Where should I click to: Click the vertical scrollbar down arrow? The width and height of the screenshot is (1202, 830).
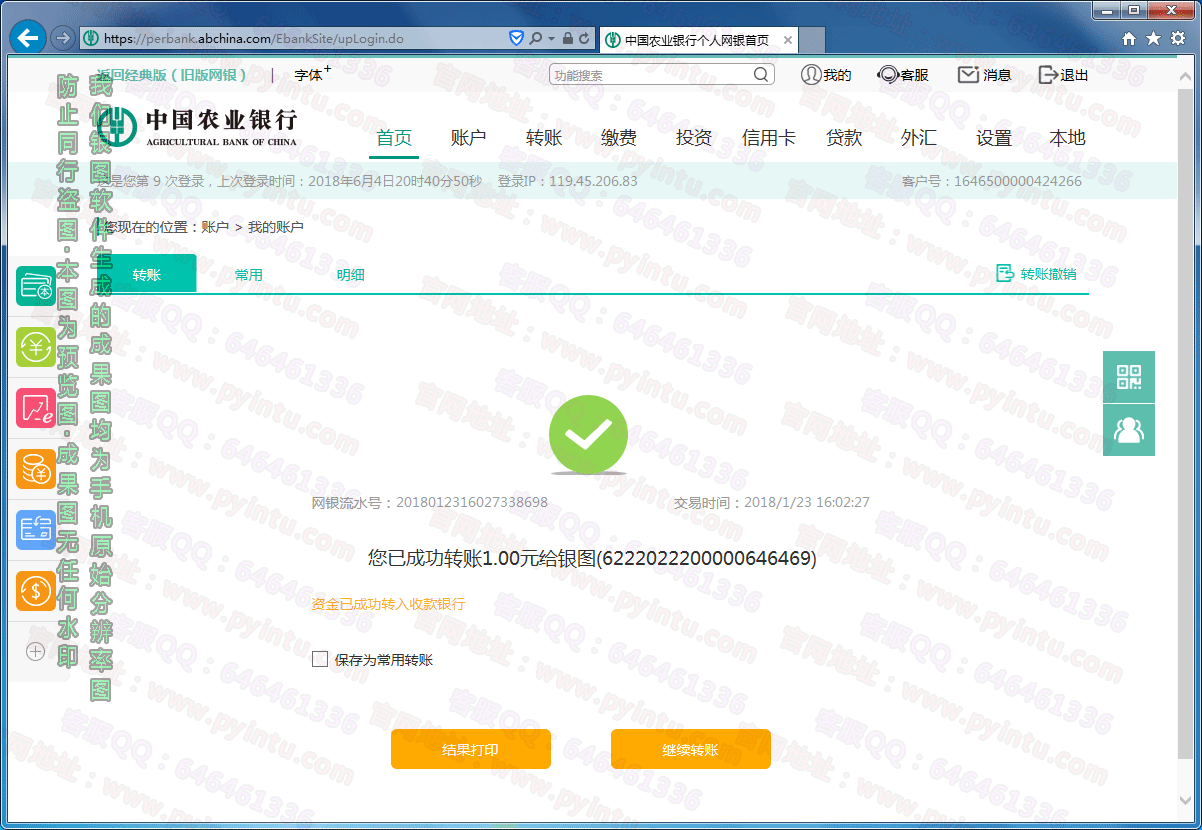pos(1186,801)
